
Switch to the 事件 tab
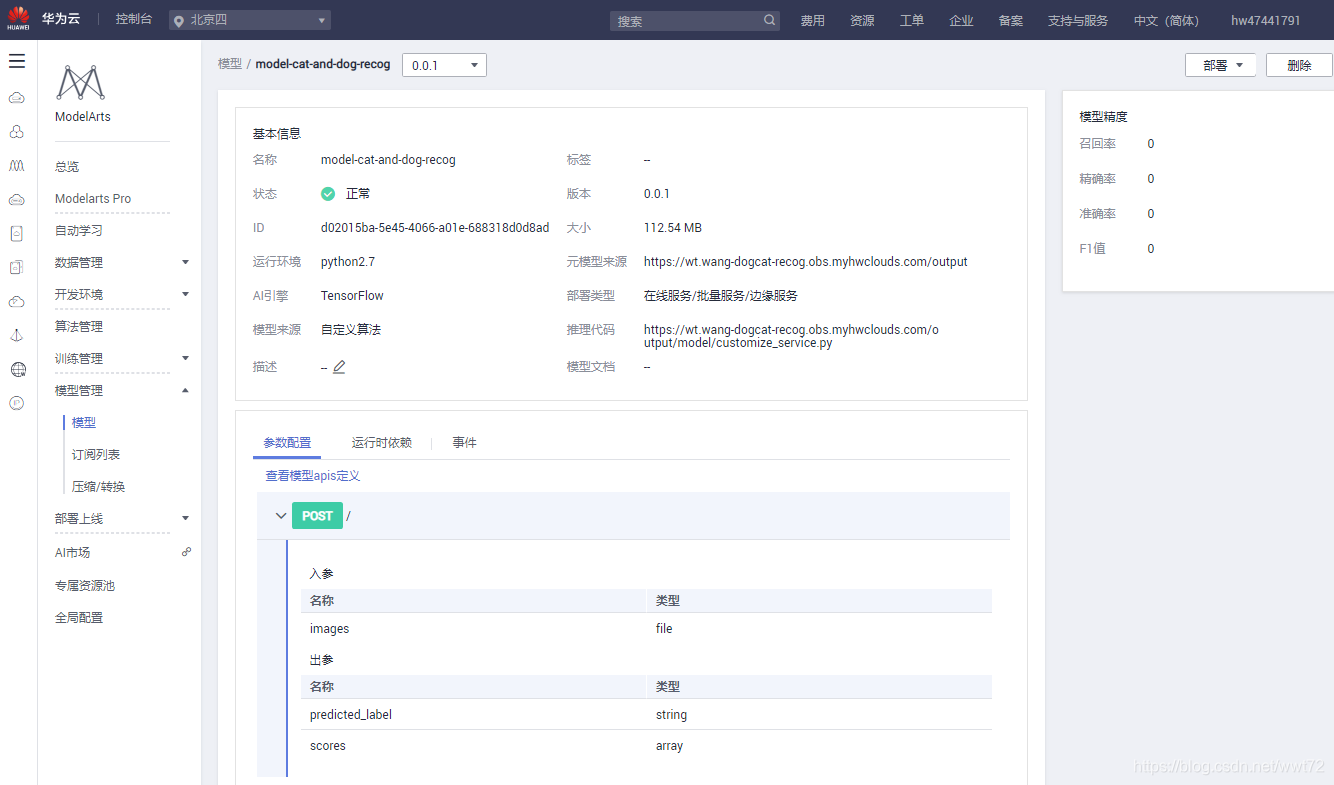coord(464,442)
